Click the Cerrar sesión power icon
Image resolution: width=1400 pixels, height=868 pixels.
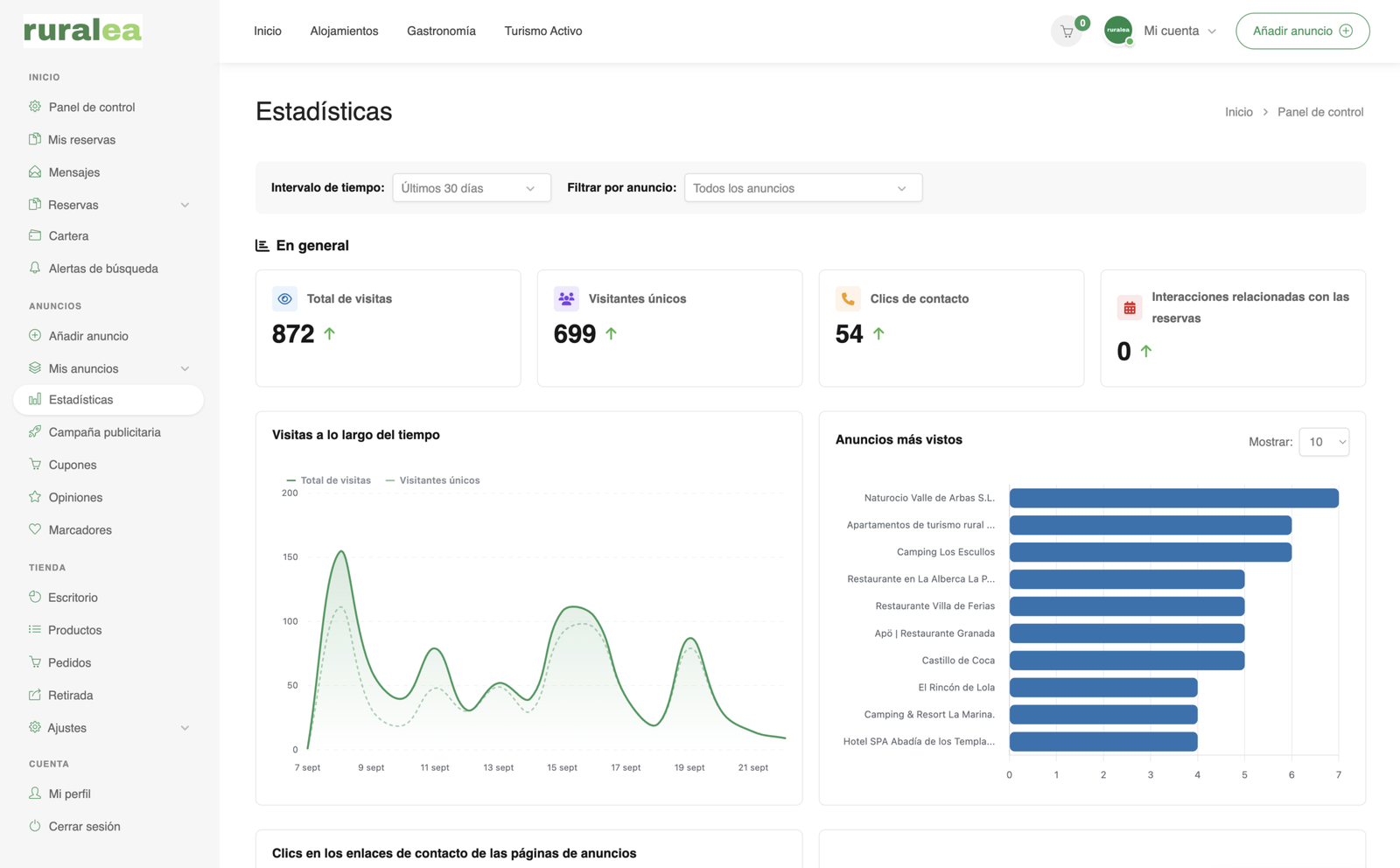point(35,825)
